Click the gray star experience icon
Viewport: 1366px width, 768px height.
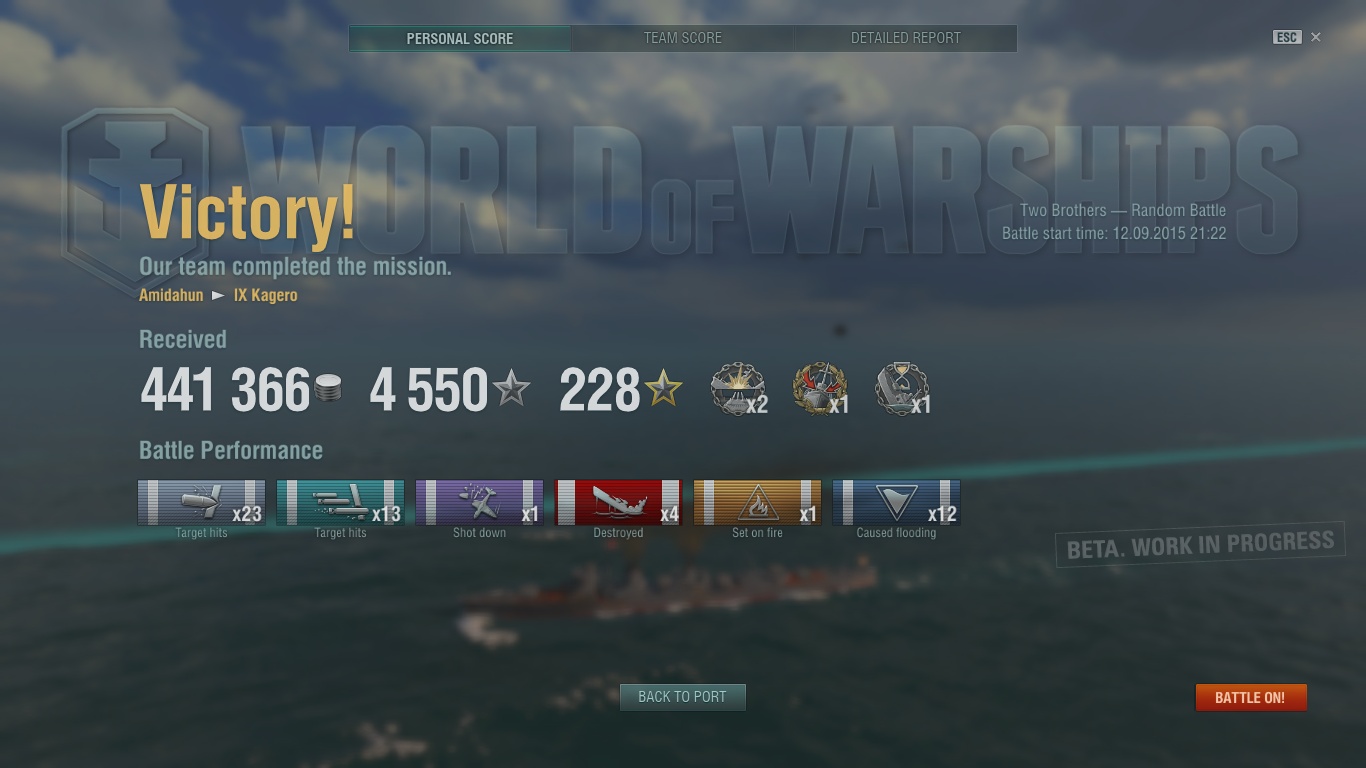pyautogui.click(x=512, y=388)
